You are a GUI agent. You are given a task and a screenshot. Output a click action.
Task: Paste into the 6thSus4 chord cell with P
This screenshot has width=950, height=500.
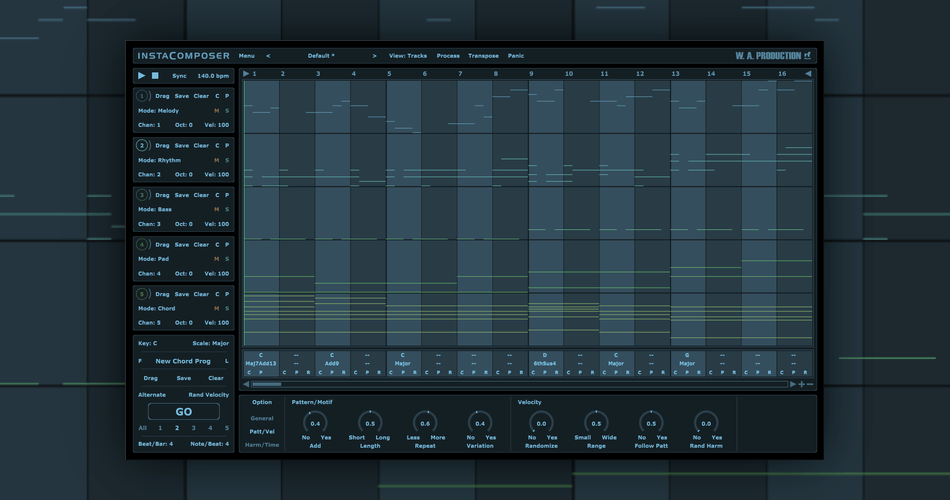point(545,373)
